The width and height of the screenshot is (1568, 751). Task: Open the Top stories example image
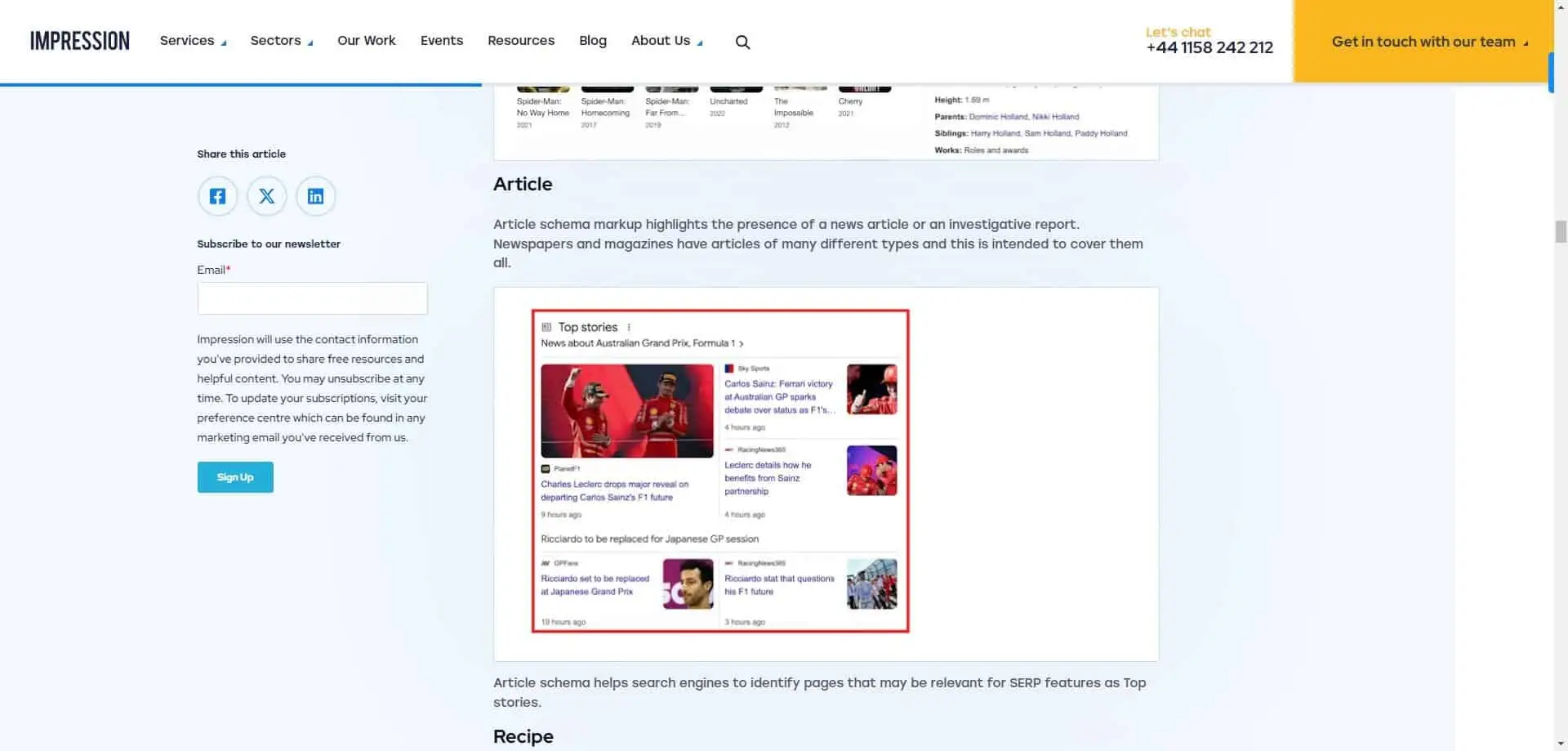[x=826, y=474]
